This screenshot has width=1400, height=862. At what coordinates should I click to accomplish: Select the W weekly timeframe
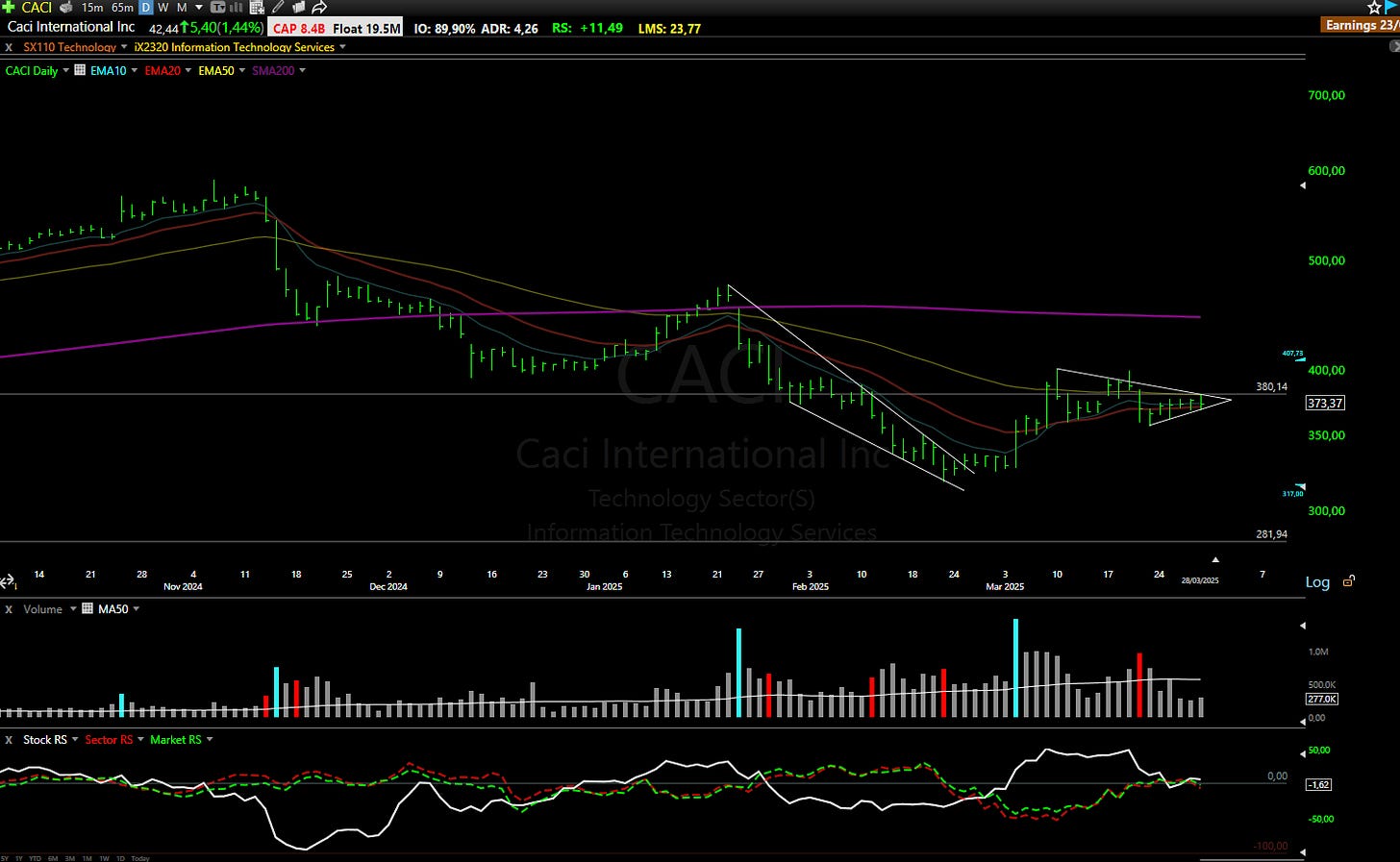point(163,8)
